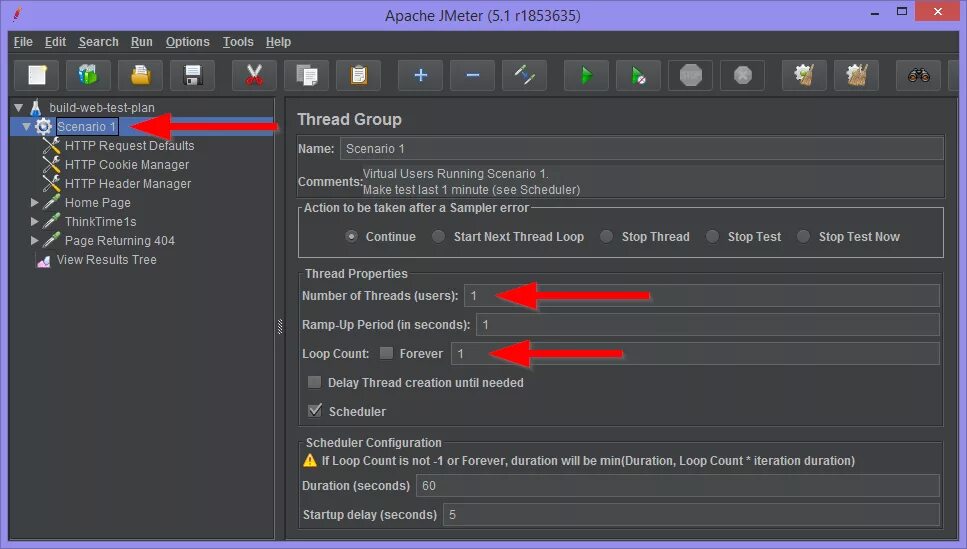Select the Stop Test Now option
The width and height of the screenshot is (967, 549).
point(803,236)
